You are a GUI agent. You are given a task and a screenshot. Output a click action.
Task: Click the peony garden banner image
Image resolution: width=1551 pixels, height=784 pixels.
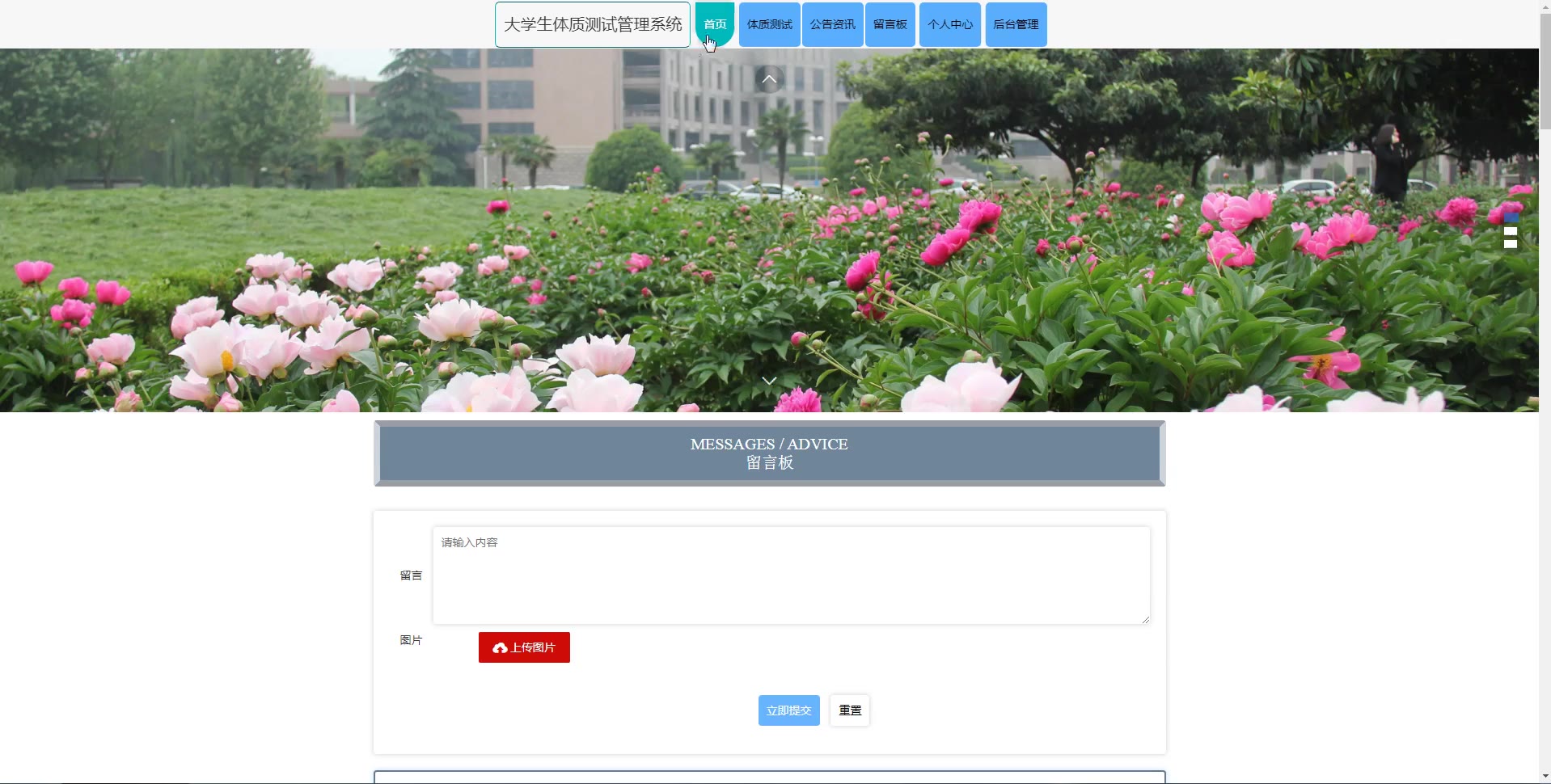(769, 230)
